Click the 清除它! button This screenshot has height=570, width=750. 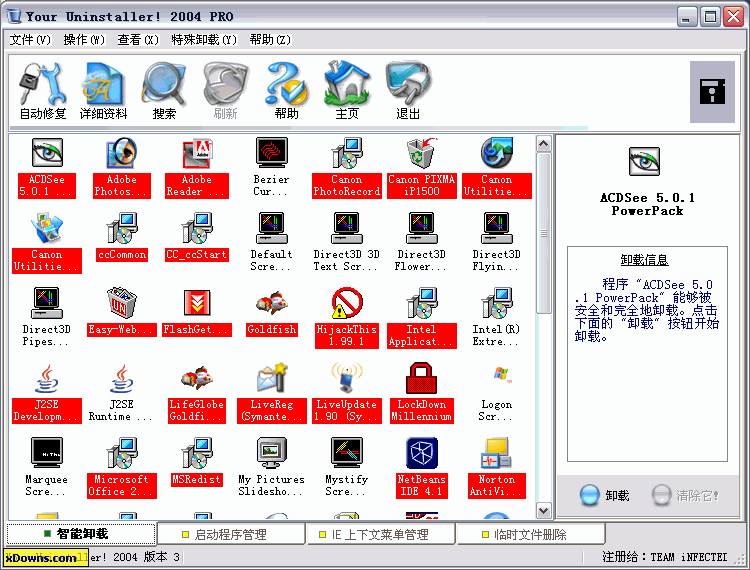point(685,495)
